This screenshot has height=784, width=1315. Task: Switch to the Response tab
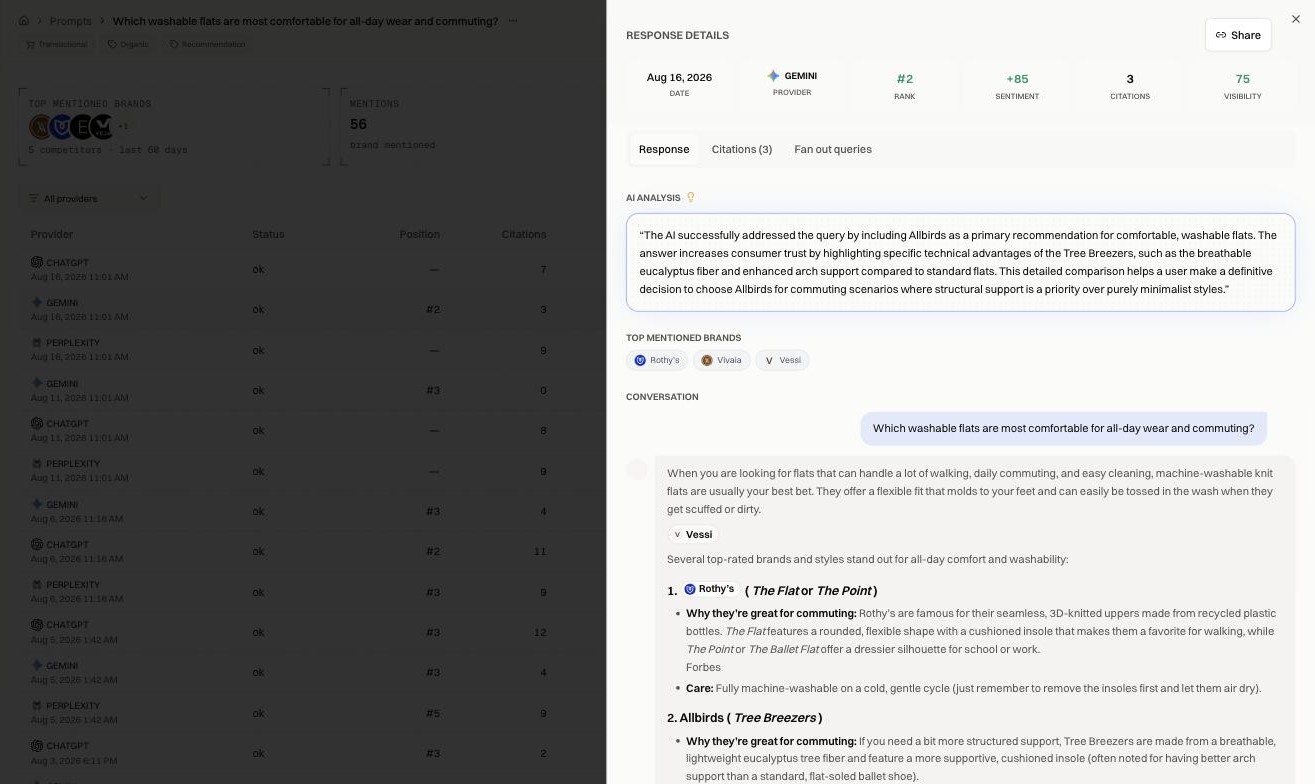pos(664,149)
